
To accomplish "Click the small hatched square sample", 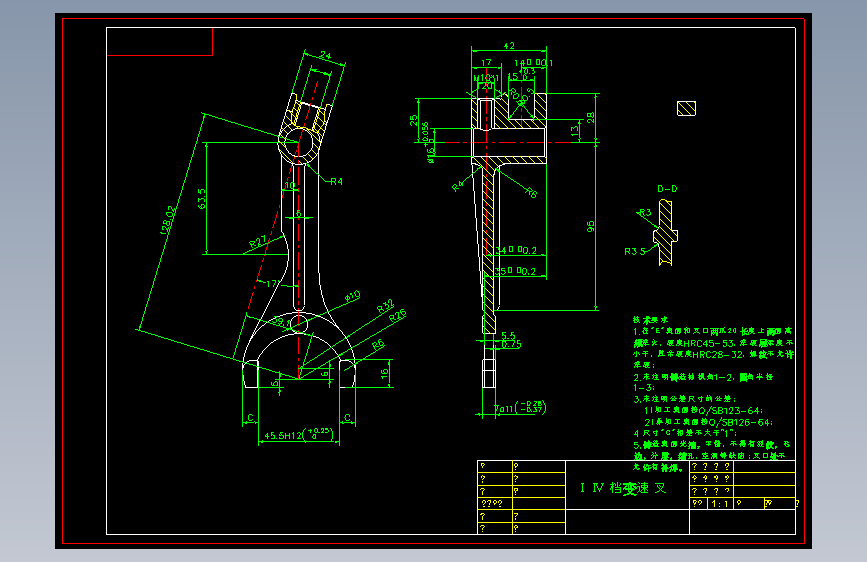I will 686,108.
